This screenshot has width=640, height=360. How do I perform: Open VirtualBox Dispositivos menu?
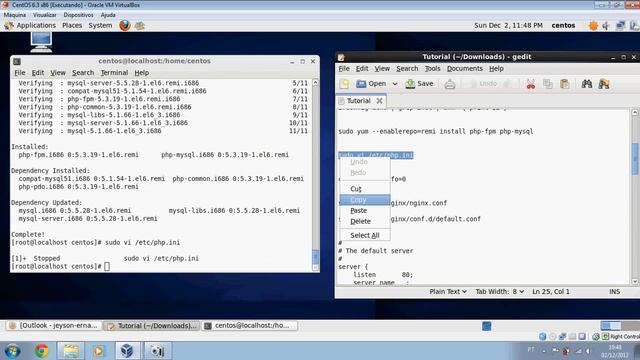pyautogui.click(x=78, y=15)
